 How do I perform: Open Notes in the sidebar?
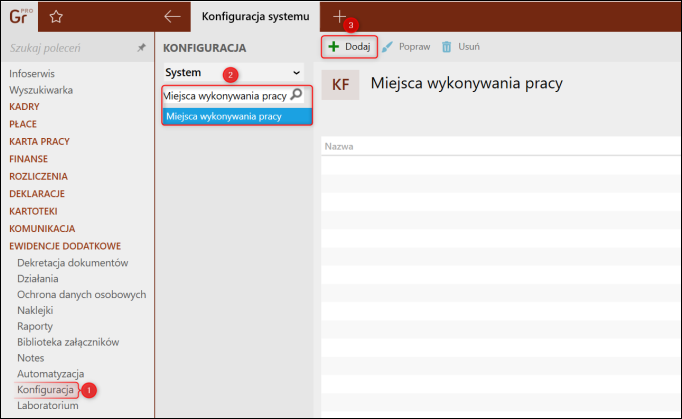coord(30,358)
